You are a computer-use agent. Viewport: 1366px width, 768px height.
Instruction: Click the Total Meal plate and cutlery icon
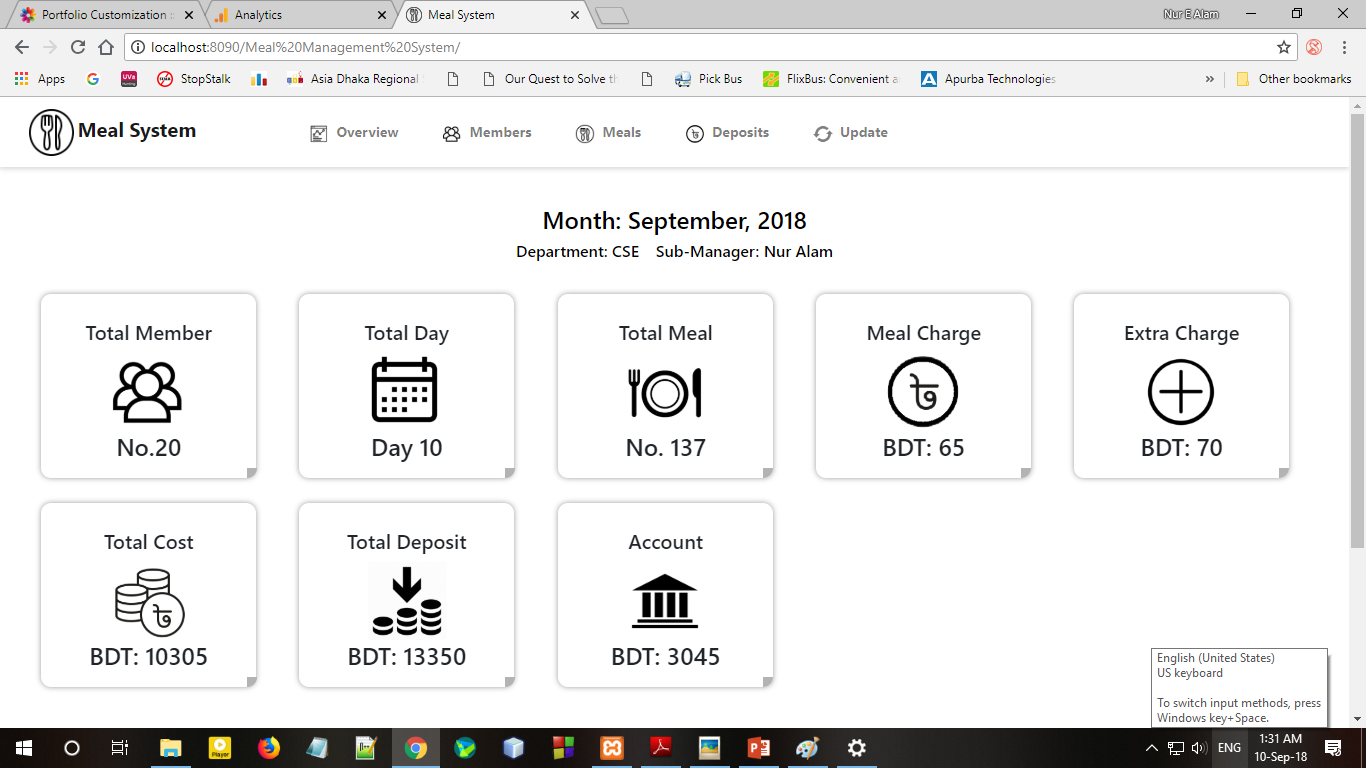coord(666,392)
